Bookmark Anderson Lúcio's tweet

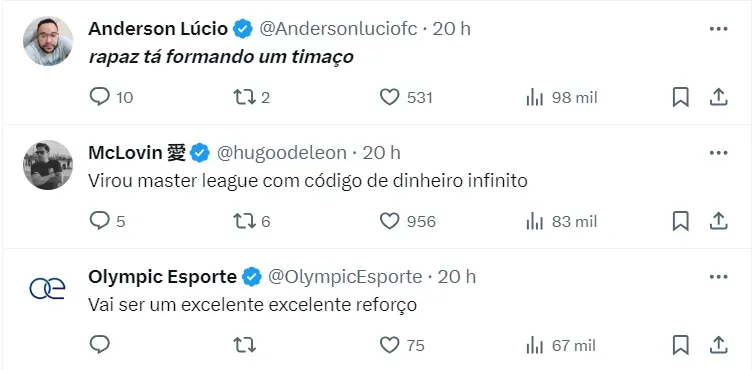pyautogui.click(x=680, y=98)
